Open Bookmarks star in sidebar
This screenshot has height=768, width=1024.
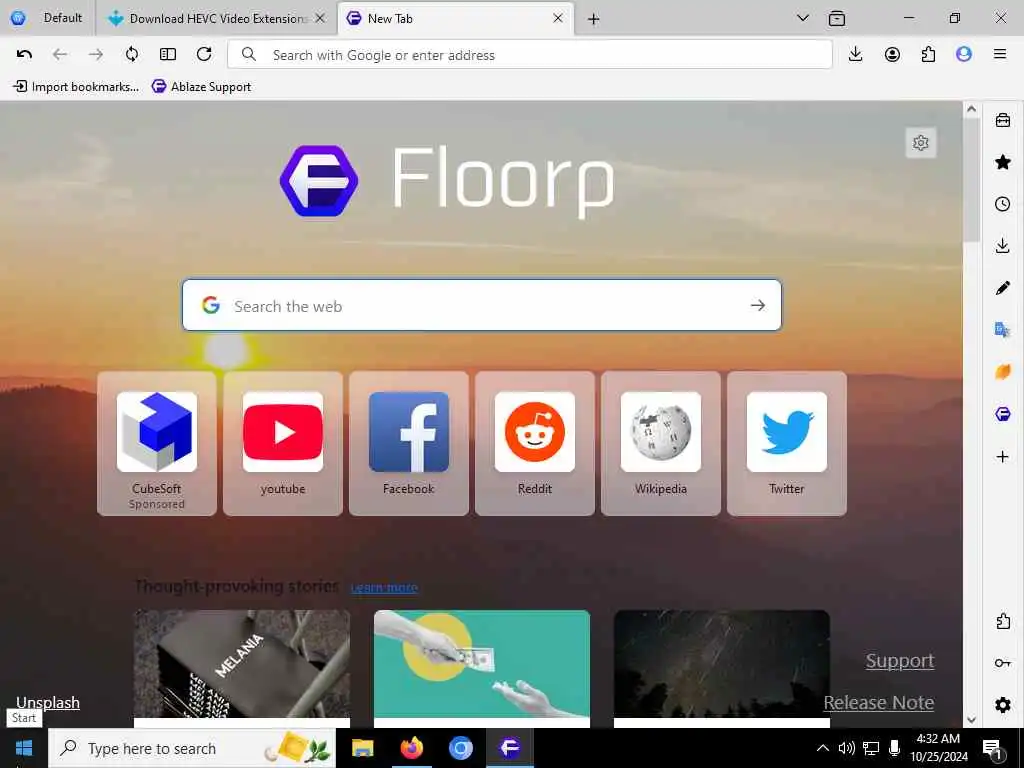tap(1003, 162)
